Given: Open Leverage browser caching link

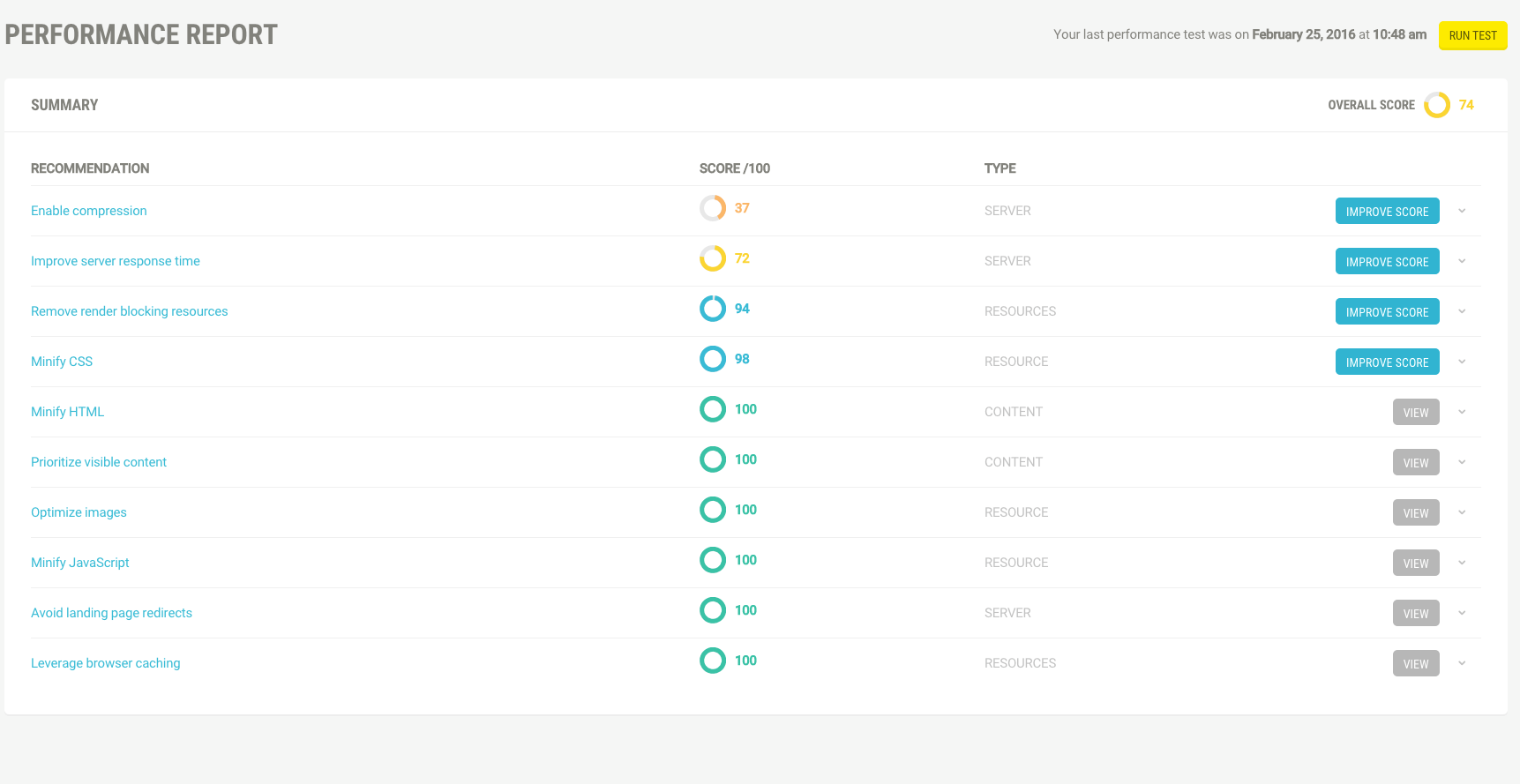Looking at the screenshot, I should 106,663.
